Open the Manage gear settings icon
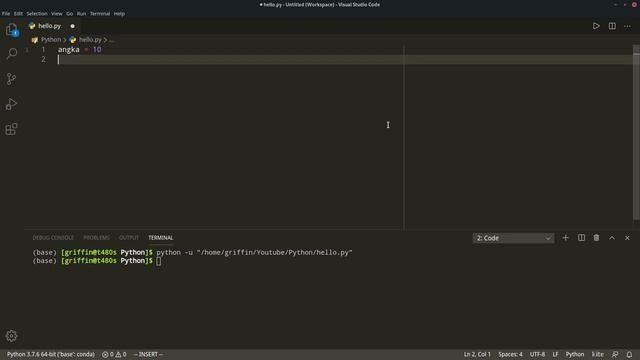Screen dimensions: 640x360 [x=11, y=336]
